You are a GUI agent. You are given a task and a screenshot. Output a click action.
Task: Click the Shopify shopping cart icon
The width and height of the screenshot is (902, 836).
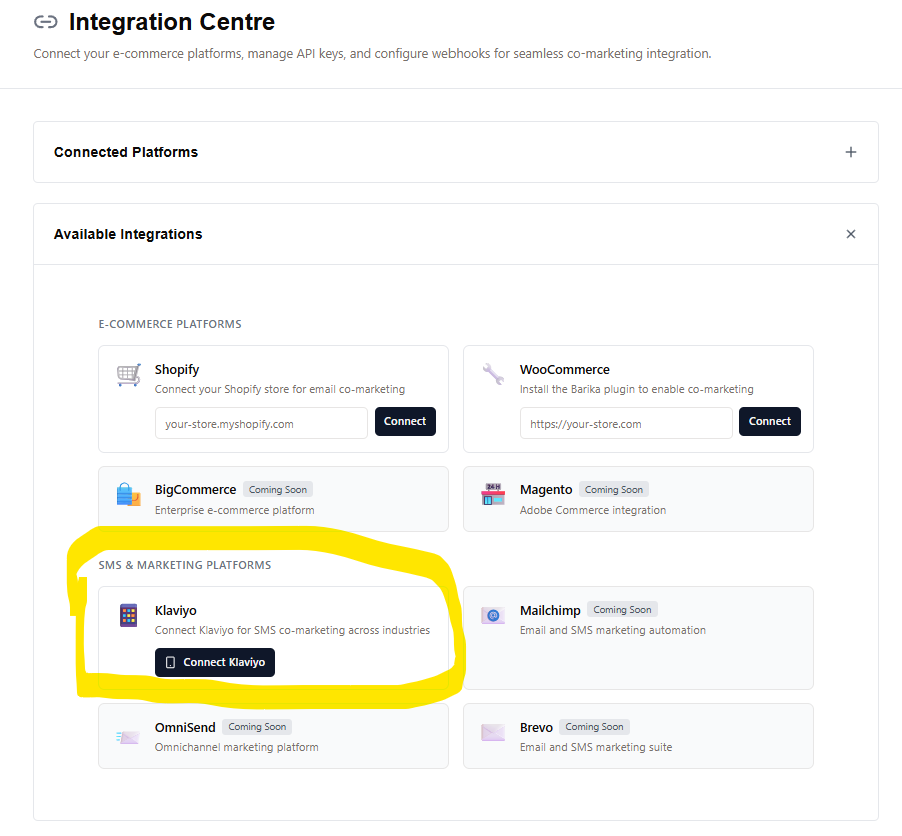(129, 375)
